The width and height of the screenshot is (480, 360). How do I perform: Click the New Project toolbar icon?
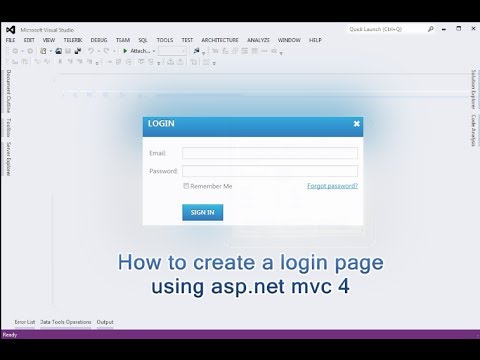coord(43,51)
